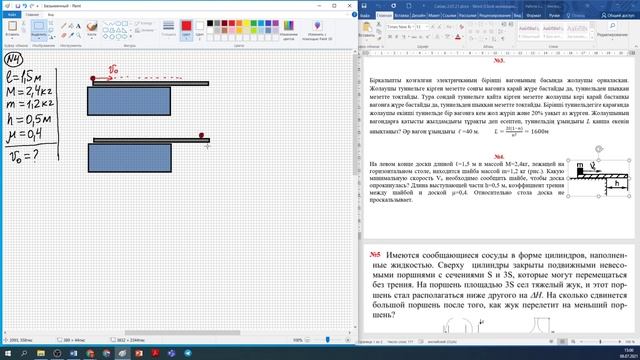
Task: Expand the Brushes dropdown arrow in Paint
Action: (92, 38)
